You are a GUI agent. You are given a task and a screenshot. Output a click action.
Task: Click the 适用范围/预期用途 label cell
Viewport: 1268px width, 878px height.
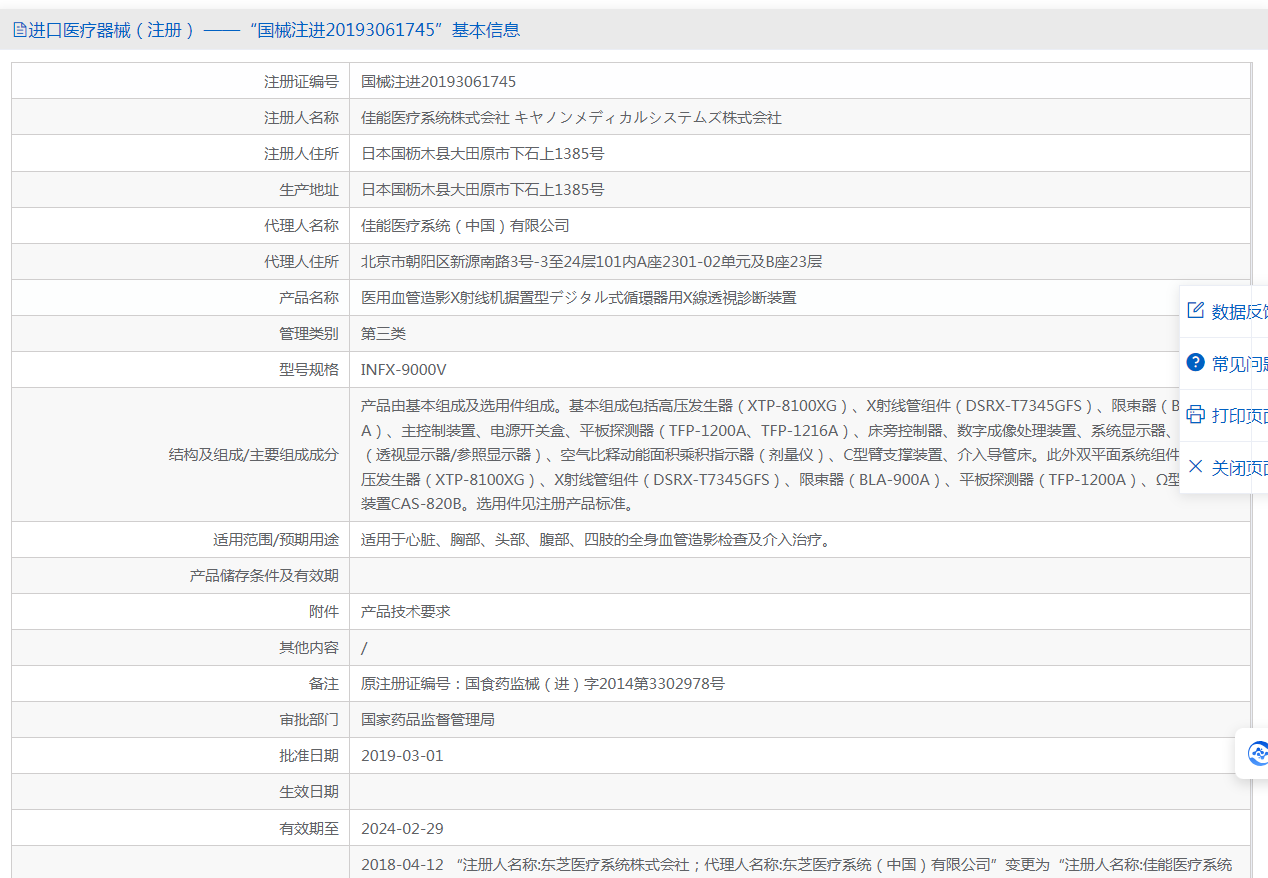[x=180, y=539]
